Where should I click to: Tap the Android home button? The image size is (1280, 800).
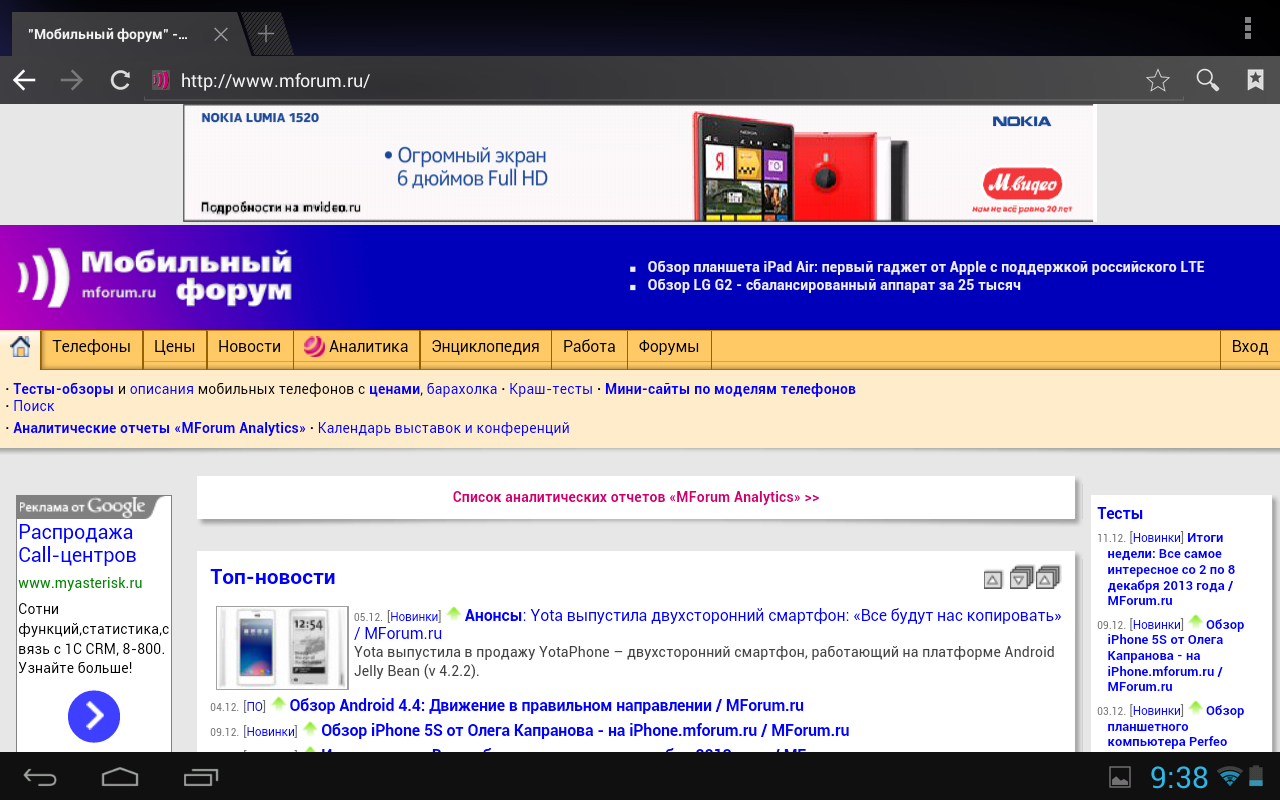120,776
